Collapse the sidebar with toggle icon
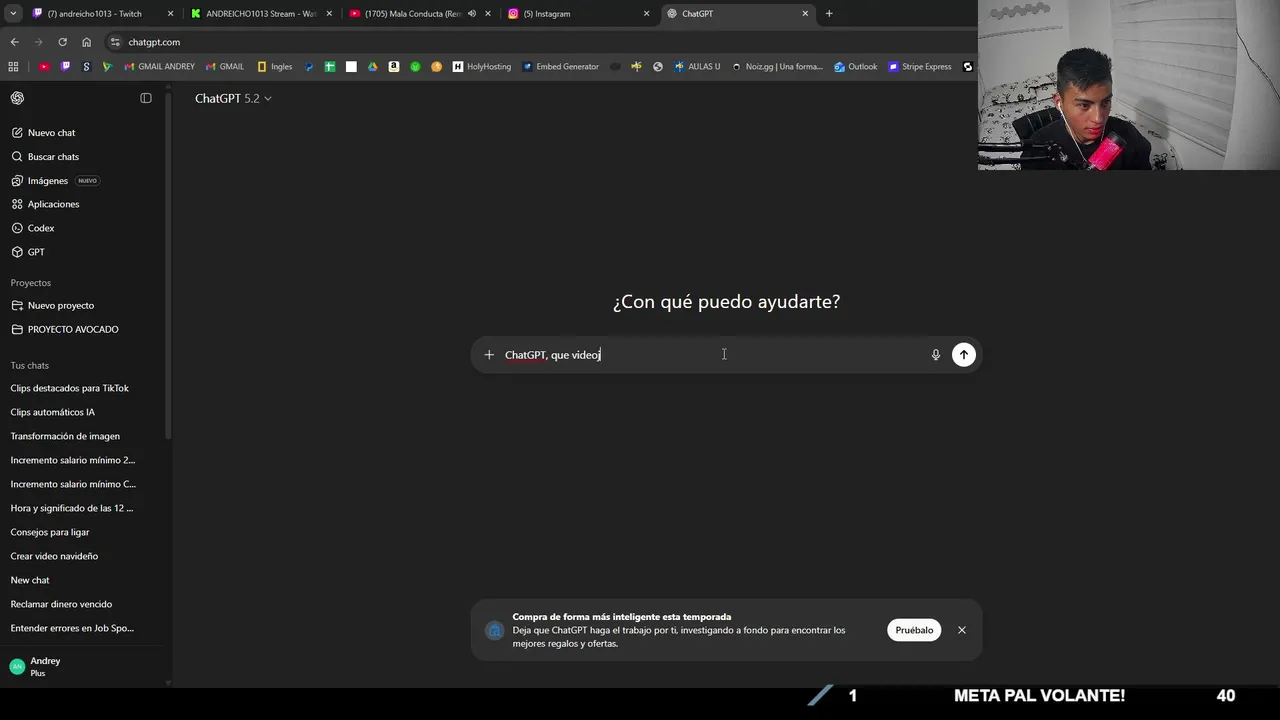Image resolution: width=1280 pixels, height=720 pixels. click(x=146, y=98)
